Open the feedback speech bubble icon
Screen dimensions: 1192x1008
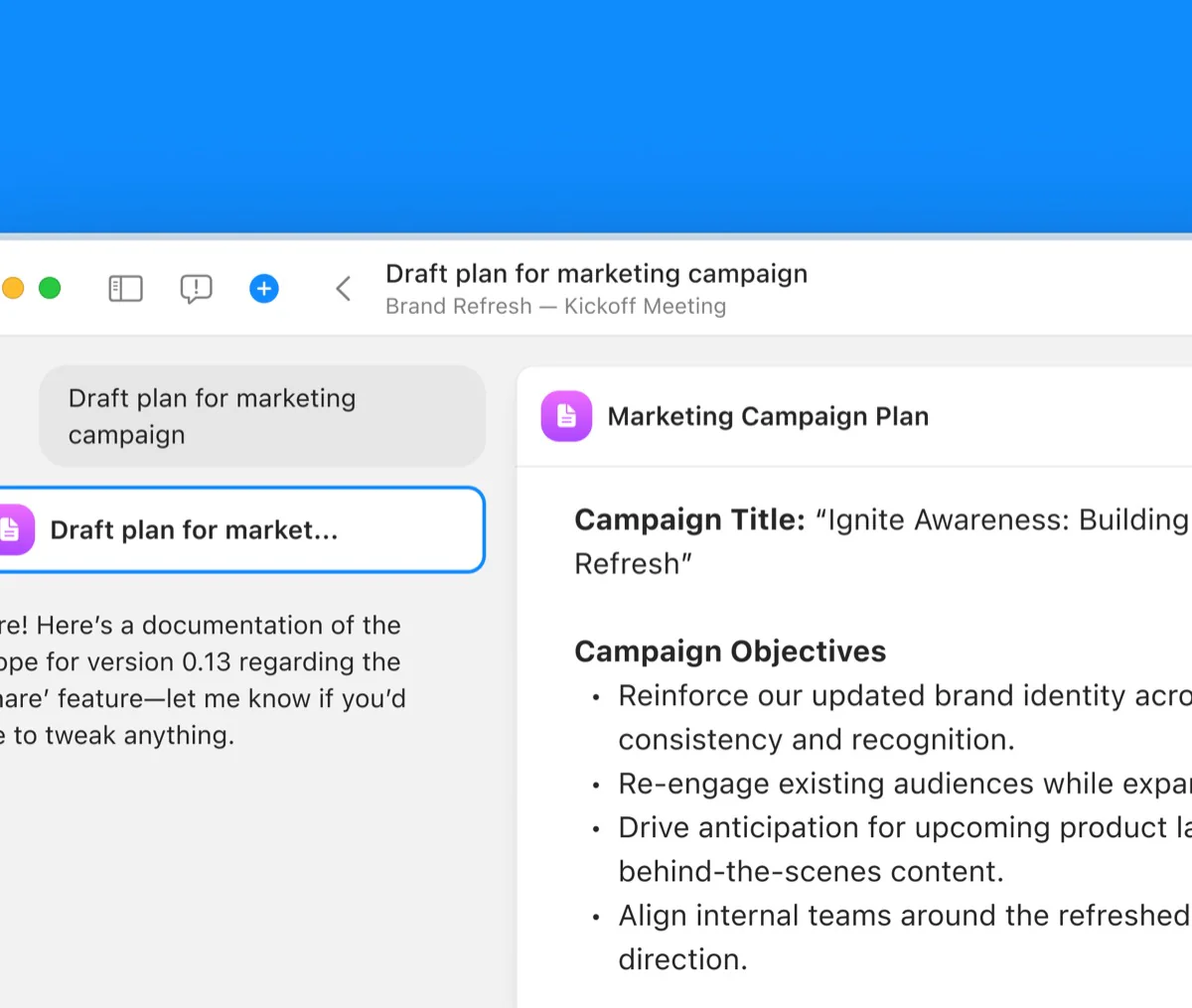coord(196,289)
